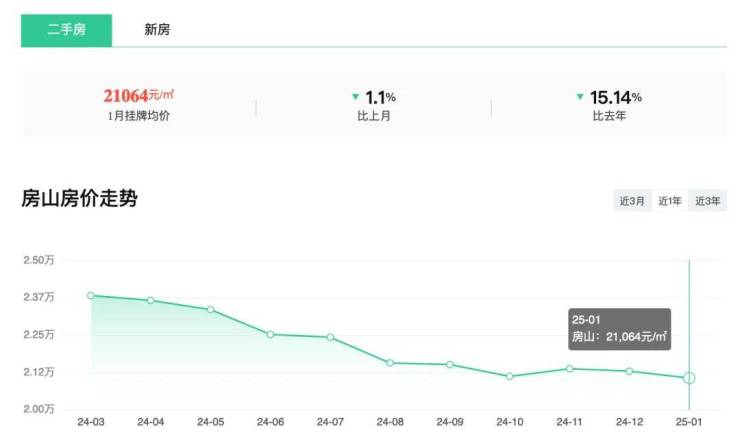Select the 近1年 time range
Viewport: 740px width, 448px height.
[x=670, y=202]
